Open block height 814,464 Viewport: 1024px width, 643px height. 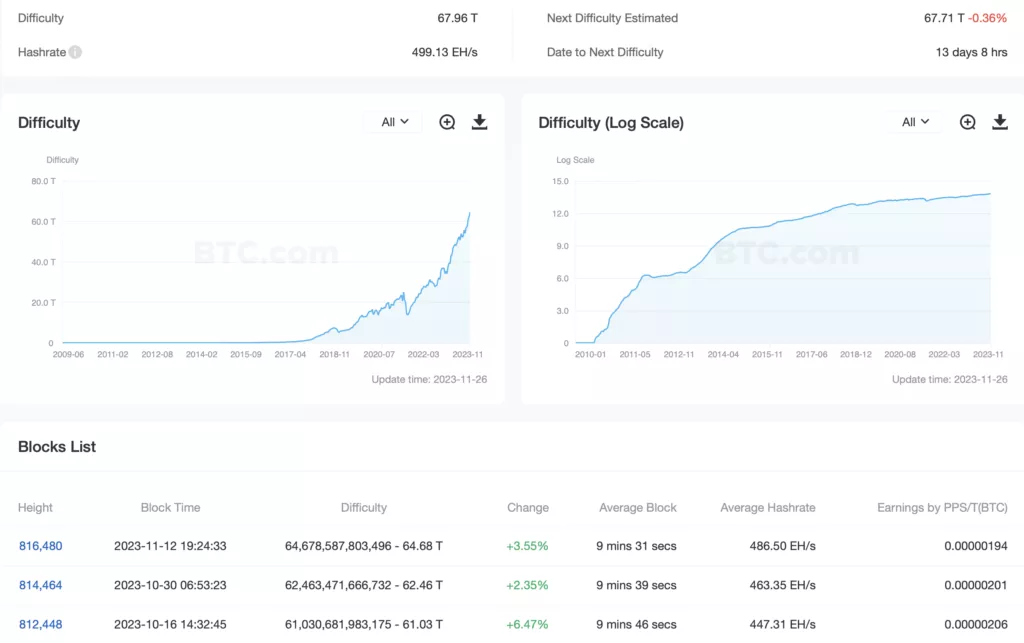(x=40, y=585)
